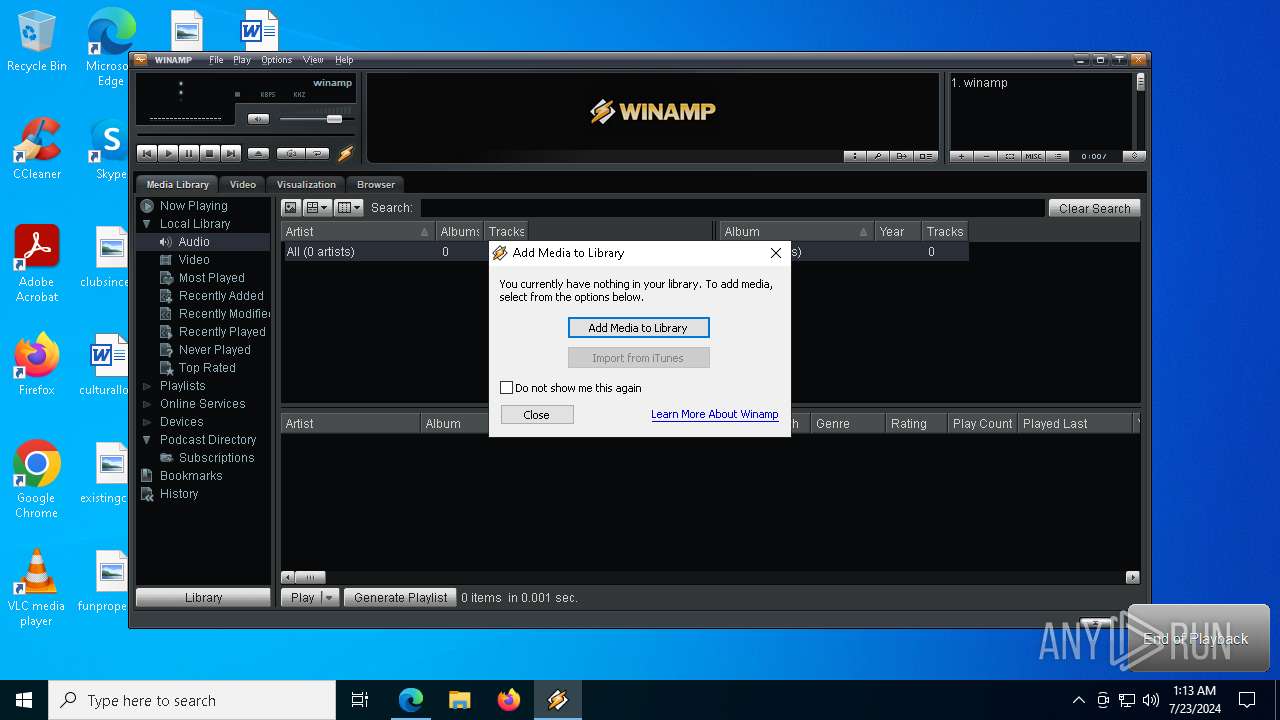Collapse the Podcast Directory node
Screen dimensions: 1280x720
pos(147,440)
